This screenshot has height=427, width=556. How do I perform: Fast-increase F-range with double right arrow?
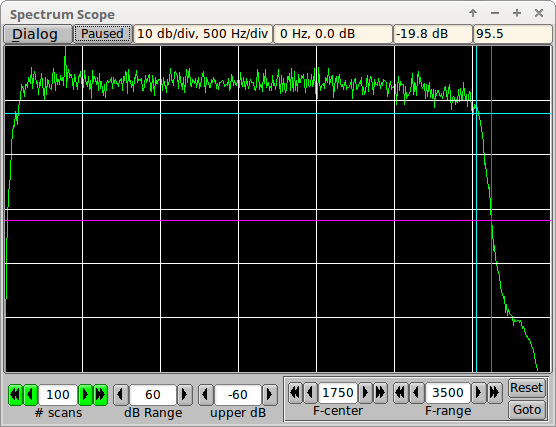point(495,393)
